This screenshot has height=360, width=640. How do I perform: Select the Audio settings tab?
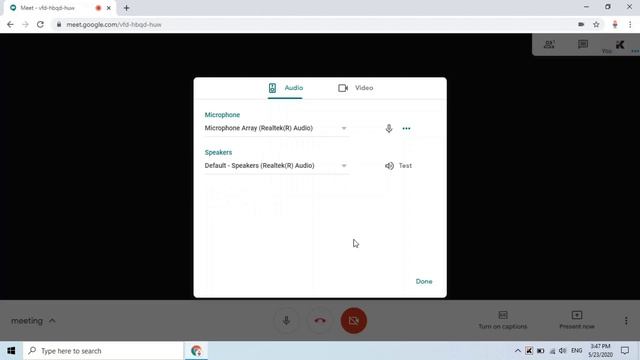tap(285, 88)
